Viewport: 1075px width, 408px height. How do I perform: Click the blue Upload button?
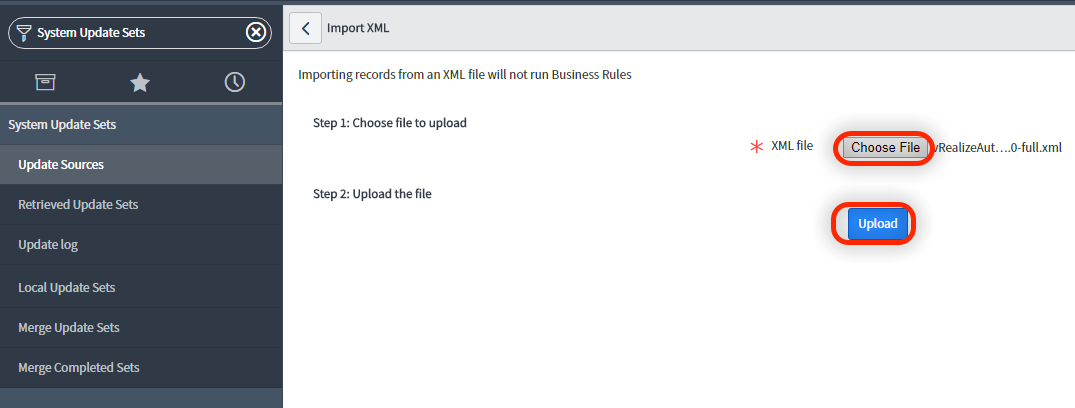coord(877,224)
